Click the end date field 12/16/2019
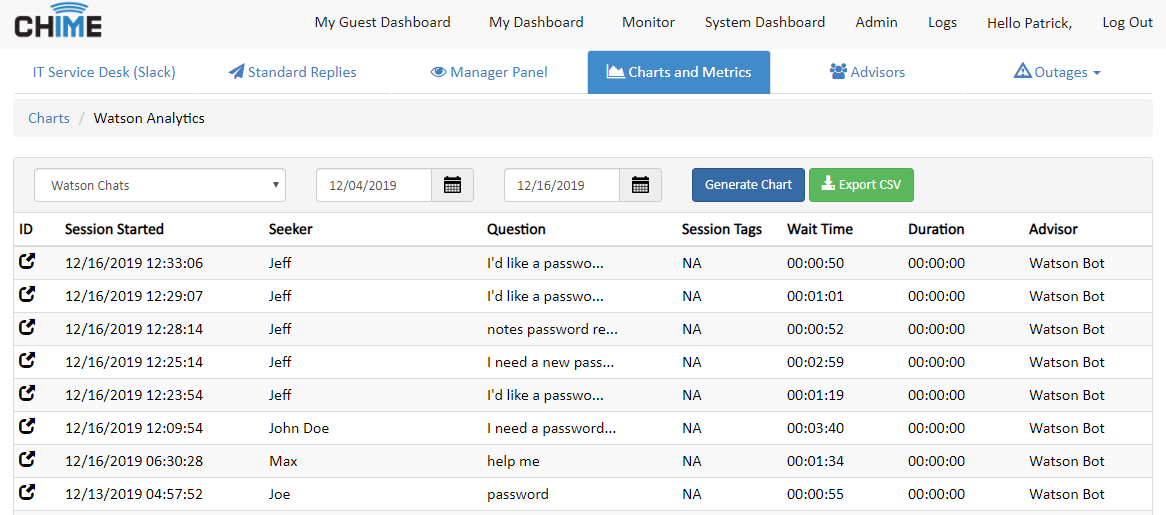 (x=562, y=185)
